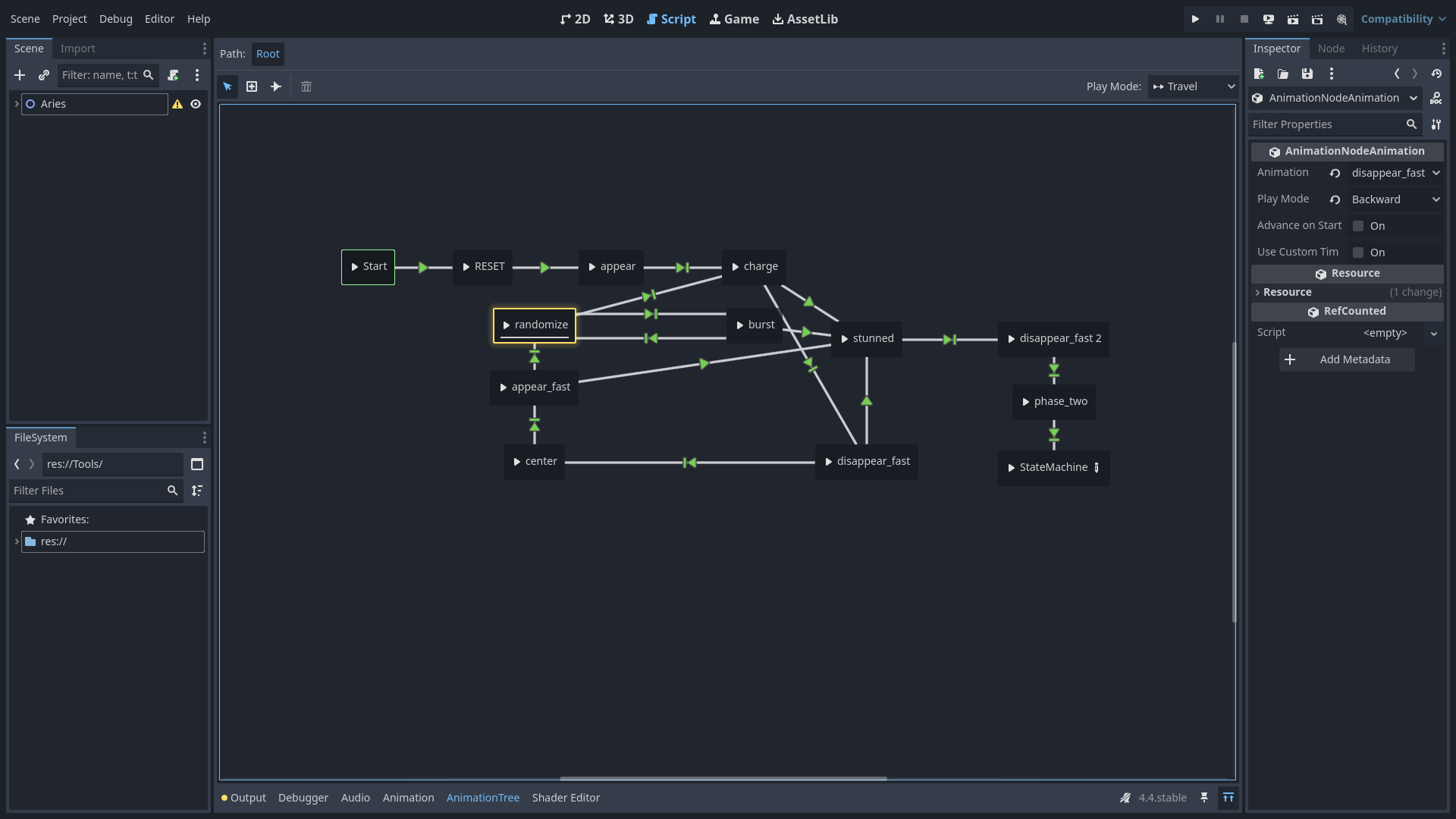Open the Play Mode Travel dropdown
The height and width of the screenshot is (819, 1456).
pos(1193,86)
